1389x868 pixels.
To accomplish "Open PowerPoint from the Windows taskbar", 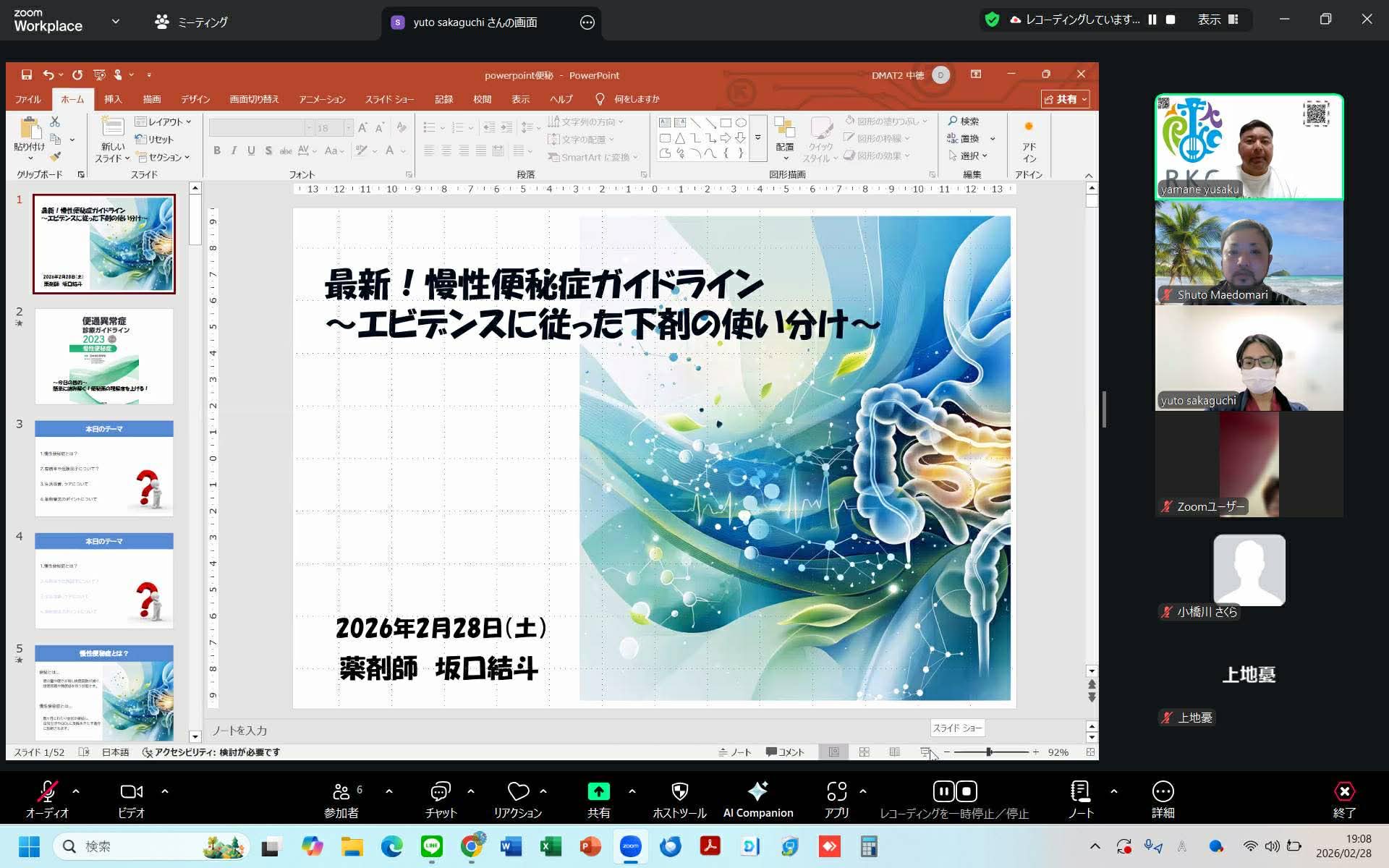I will tap(590, 846).
